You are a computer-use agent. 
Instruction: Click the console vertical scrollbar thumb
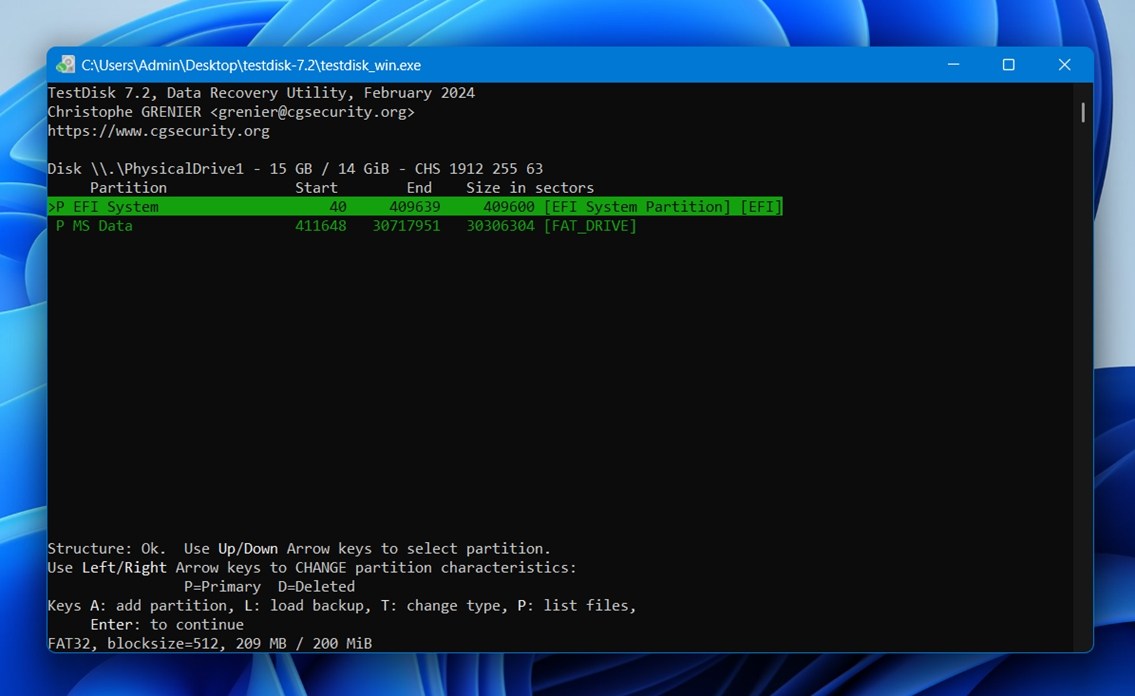click(x=1083, y=112)
